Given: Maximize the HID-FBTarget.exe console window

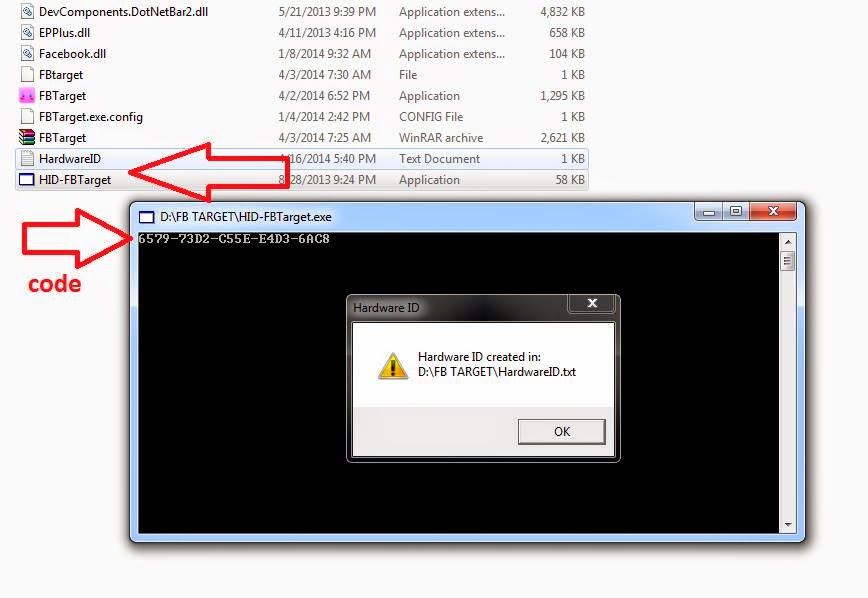Looking at the screenshot, I should click(736, 212).
